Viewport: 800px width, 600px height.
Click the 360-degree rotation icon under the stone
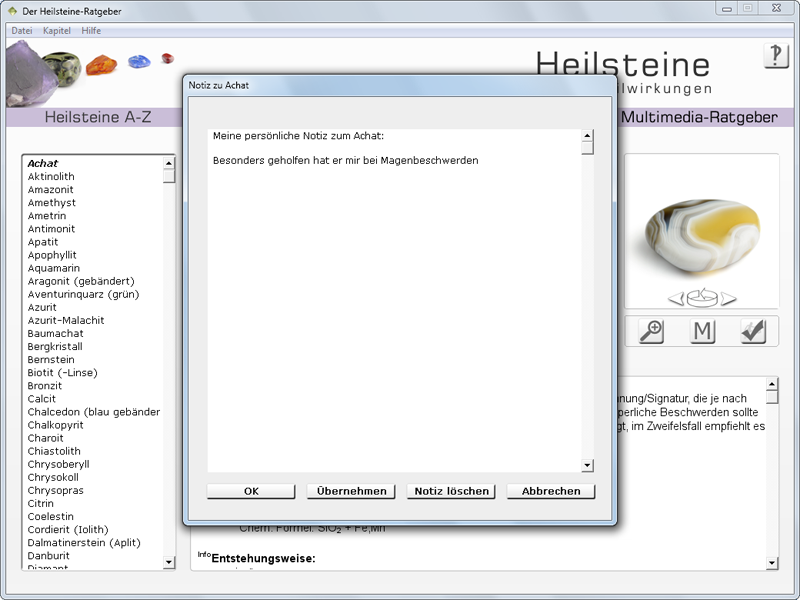click(702, 297)
